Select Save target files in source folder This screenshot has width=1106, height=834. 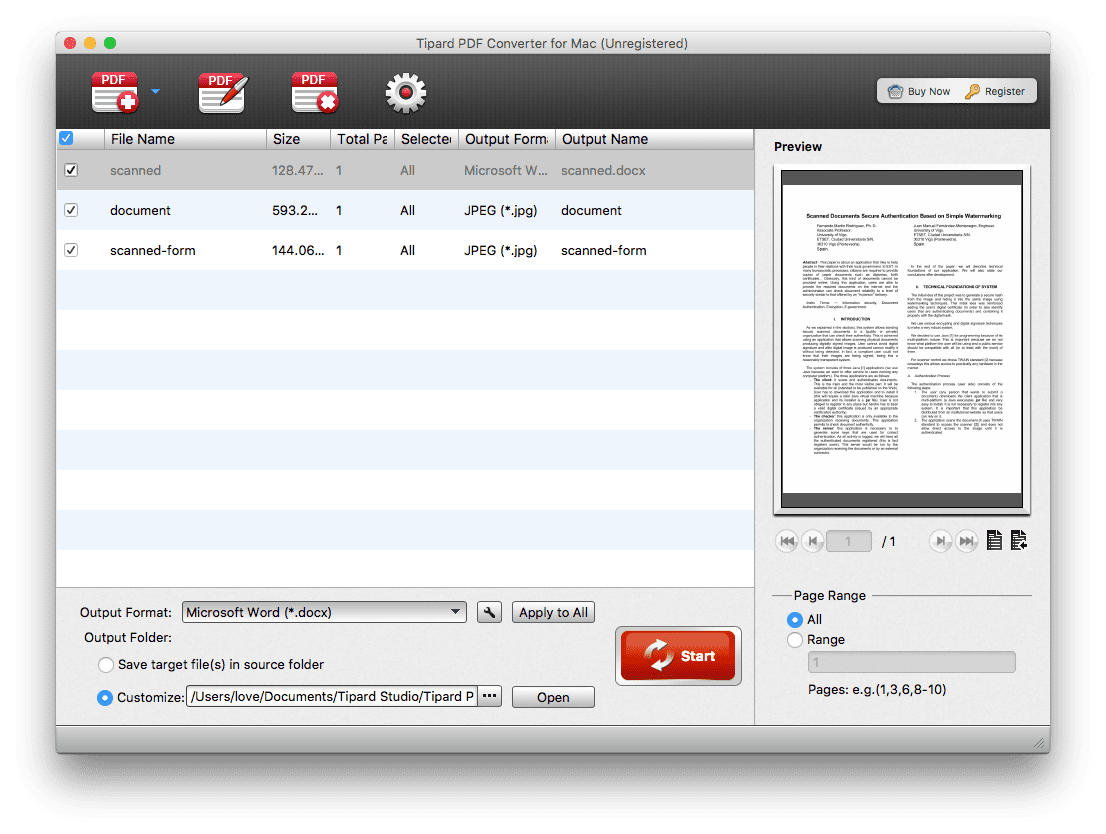pyautogui.click(x=105, y=664)
